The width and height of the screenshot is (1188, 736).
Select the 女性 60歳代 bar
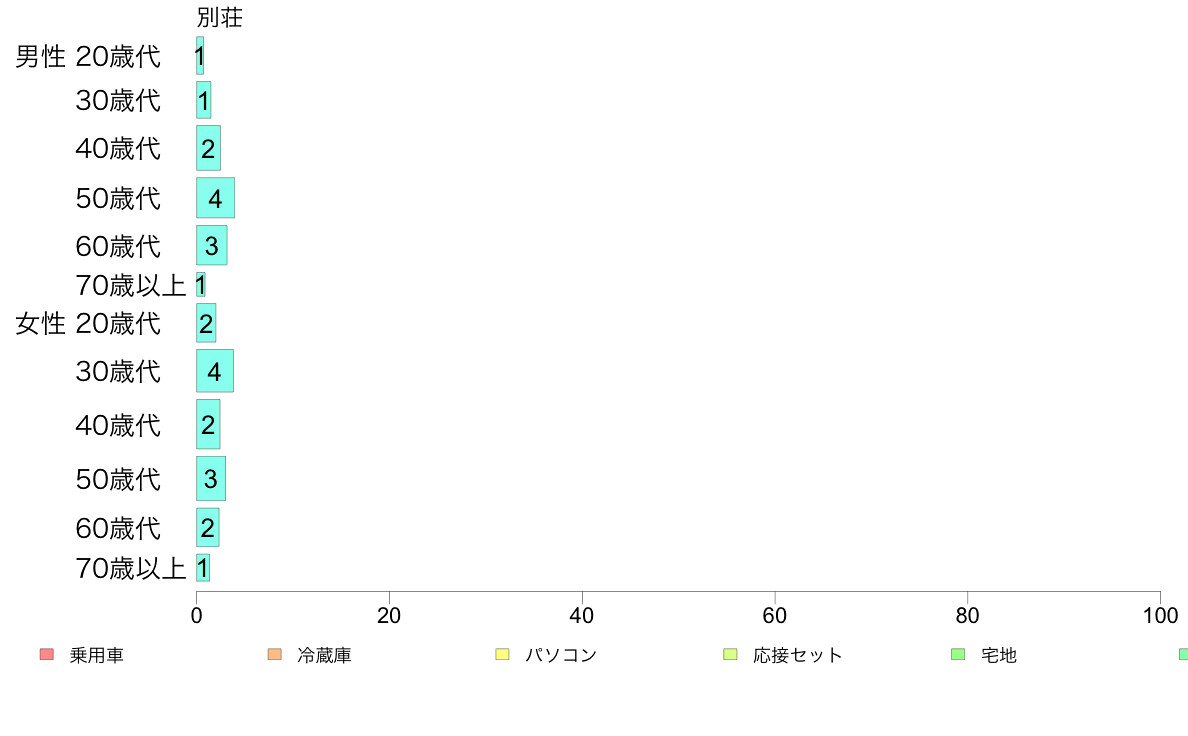(208, 528)
